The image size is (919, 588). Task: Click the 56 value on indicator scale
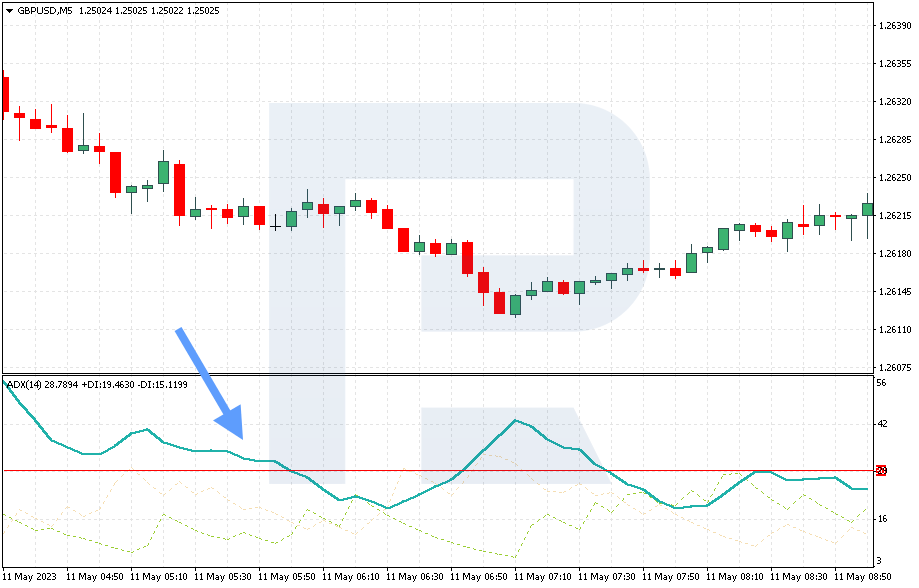point(881,383)
